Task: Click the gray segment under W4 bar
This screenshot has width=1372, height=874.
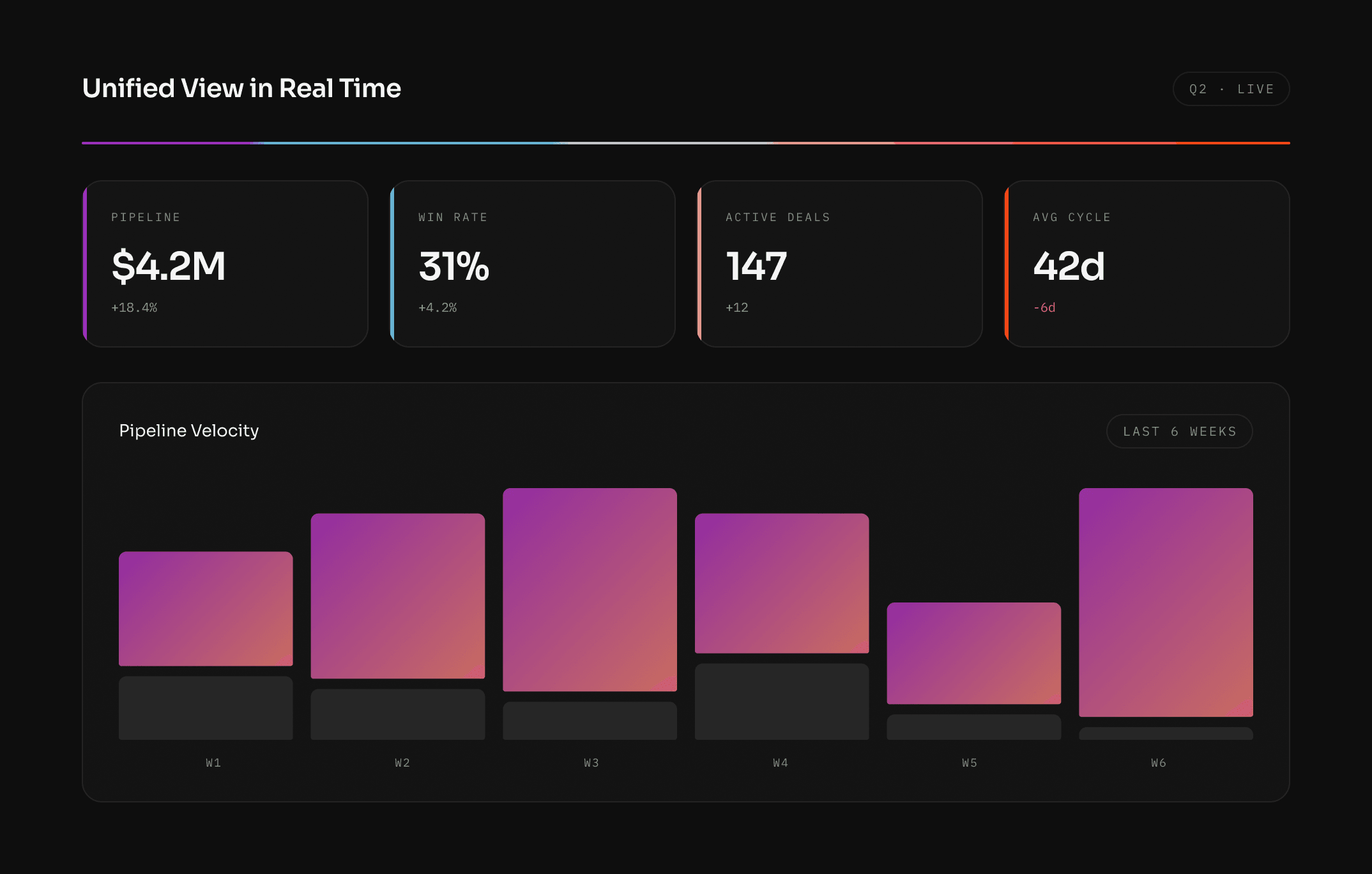Action: (x=782, y=701)
